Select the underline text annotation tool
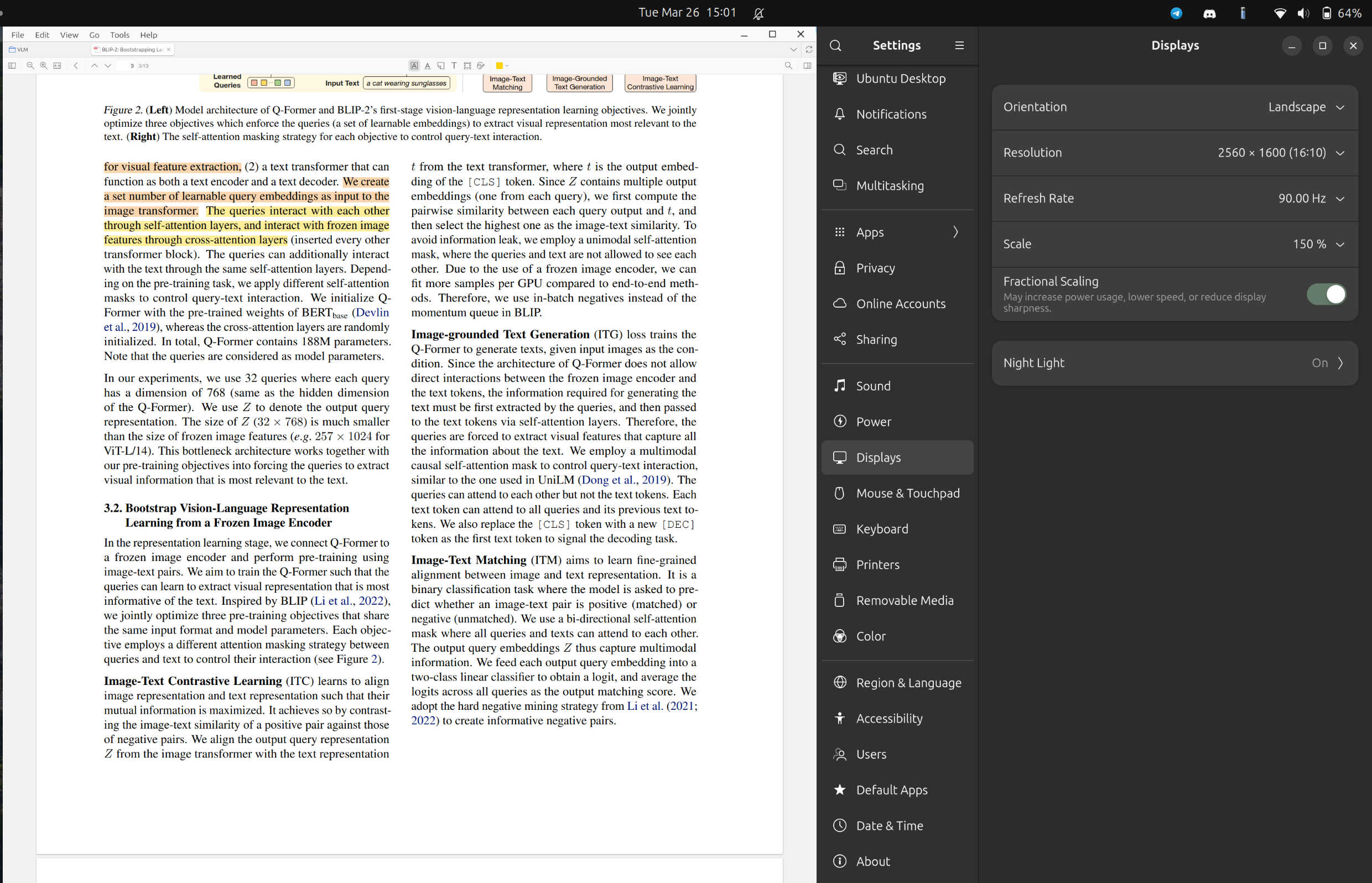The height and width of the screenshot is (883, 1372). pos(427,65)
